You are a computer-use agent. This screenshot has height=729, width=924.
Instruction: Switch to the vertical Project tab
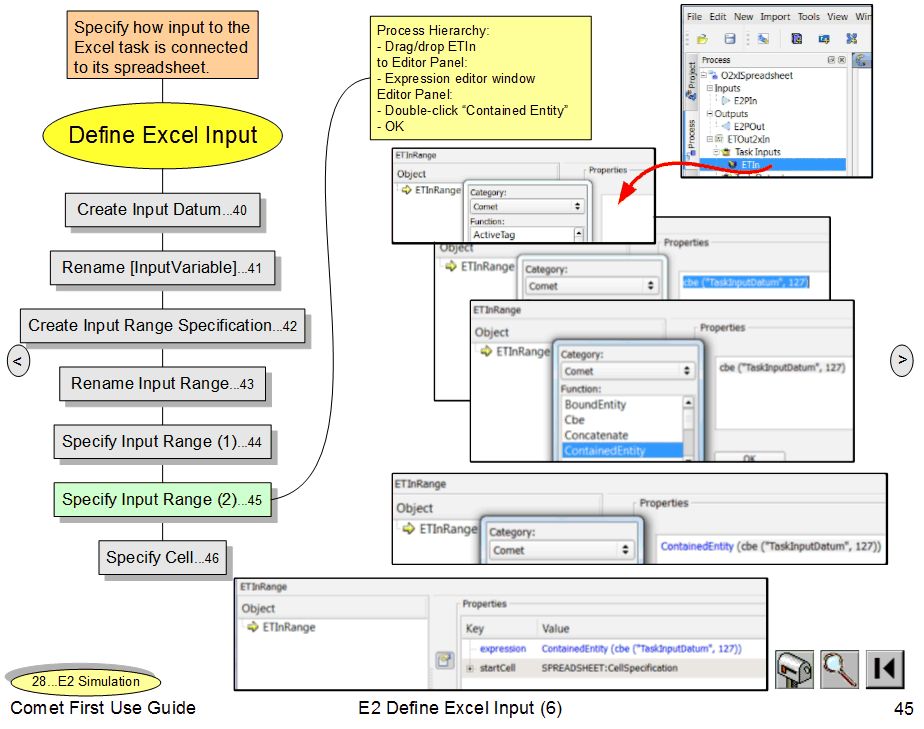(691, 81)
